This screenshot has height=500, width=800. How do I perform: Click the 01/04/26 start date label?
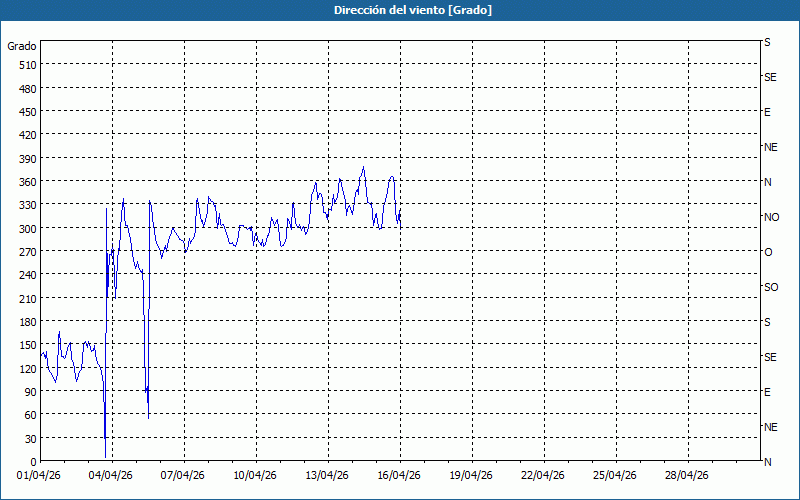40,476
